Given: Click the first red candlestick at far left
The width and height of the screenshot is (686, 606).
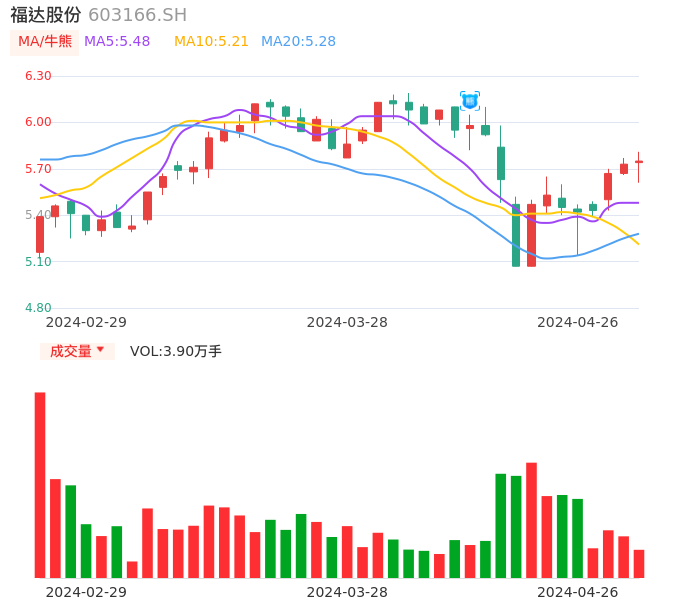Looking at the screenshot, I should [x=40, y=234].
